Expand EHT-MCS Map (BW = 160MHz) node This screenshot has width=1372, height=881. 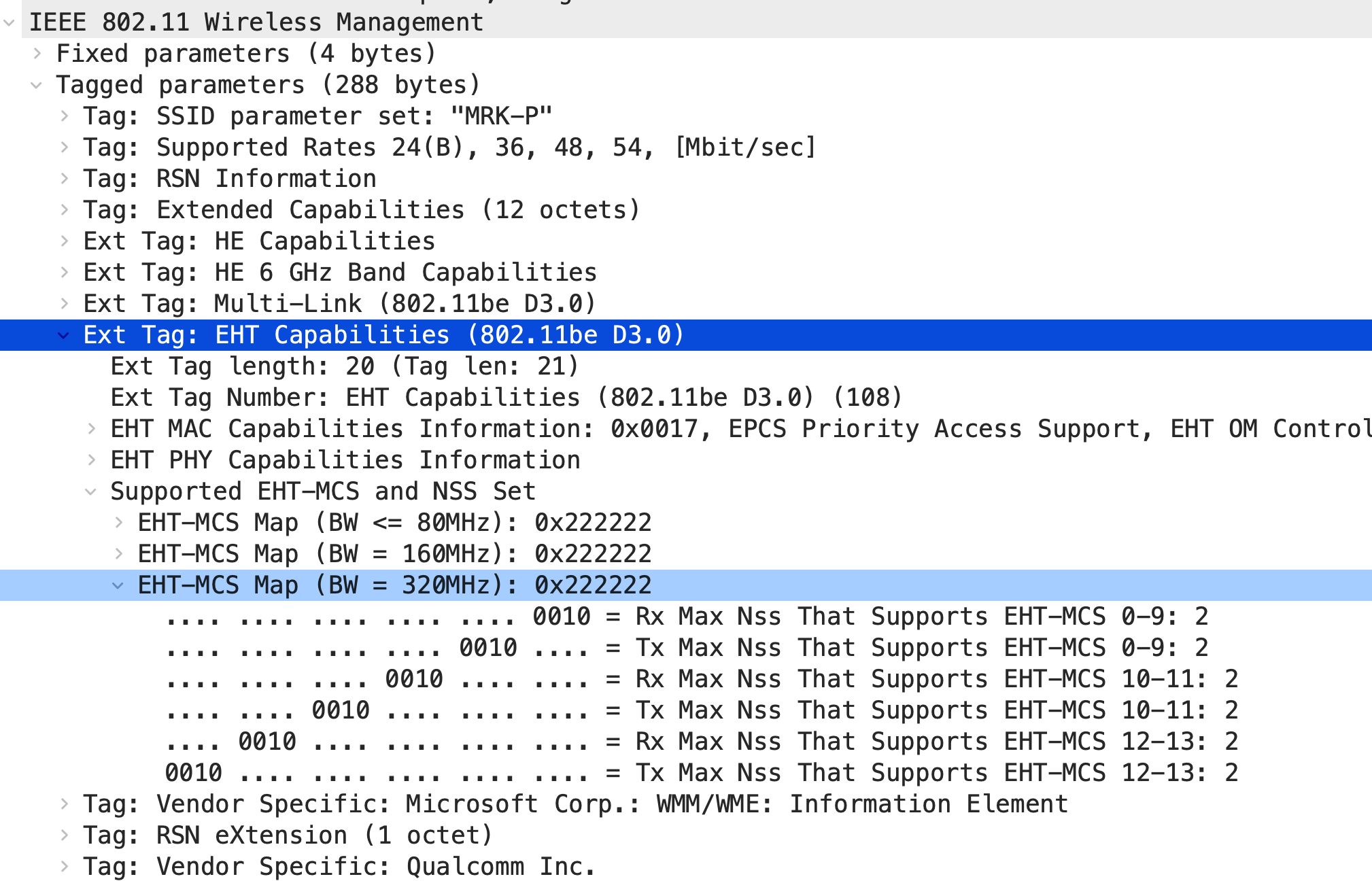tap(119, 554)
